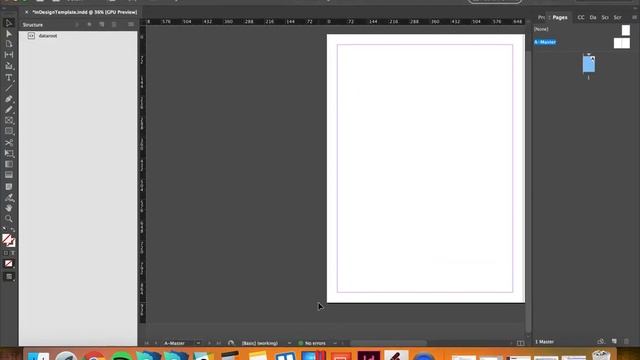Switch to the Da panel tab

[x=593, y=18]
